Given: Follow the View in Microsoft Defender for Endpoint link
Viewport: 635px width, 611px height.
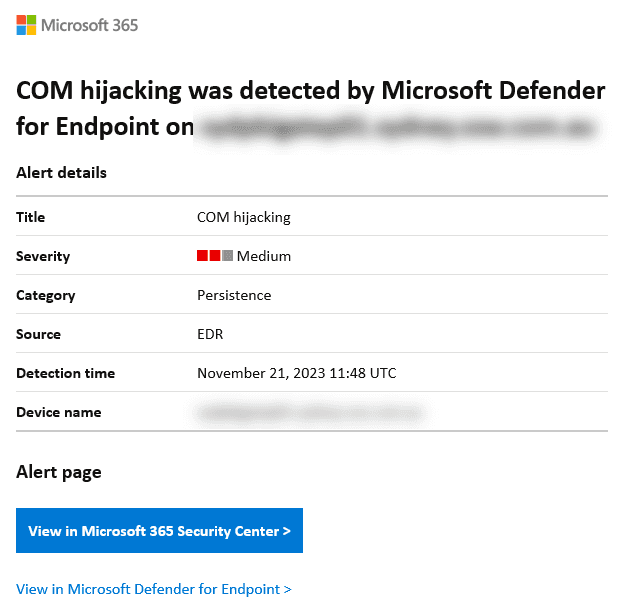Looking at the screenshot, I should (x=154, y=589).
